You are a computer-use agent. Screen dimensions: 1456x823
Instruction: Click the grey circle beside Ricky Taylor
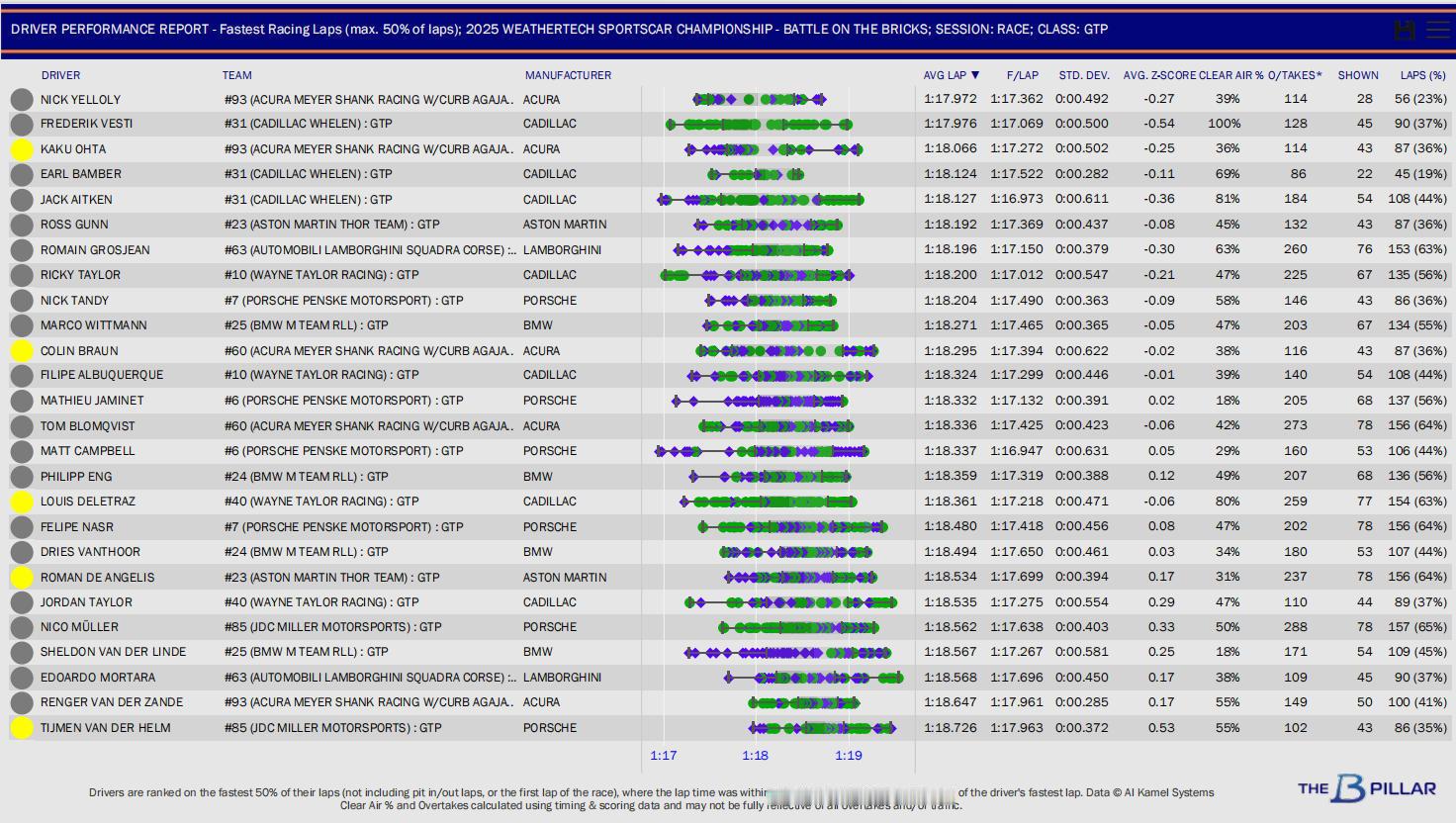(x=22, y=275)
